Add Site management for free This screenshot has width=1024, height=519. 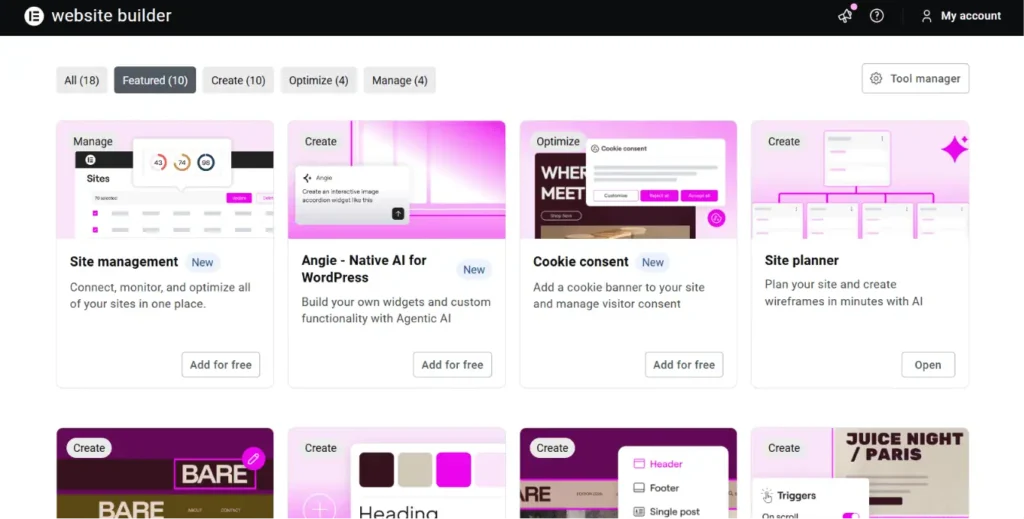coord(221,364)
